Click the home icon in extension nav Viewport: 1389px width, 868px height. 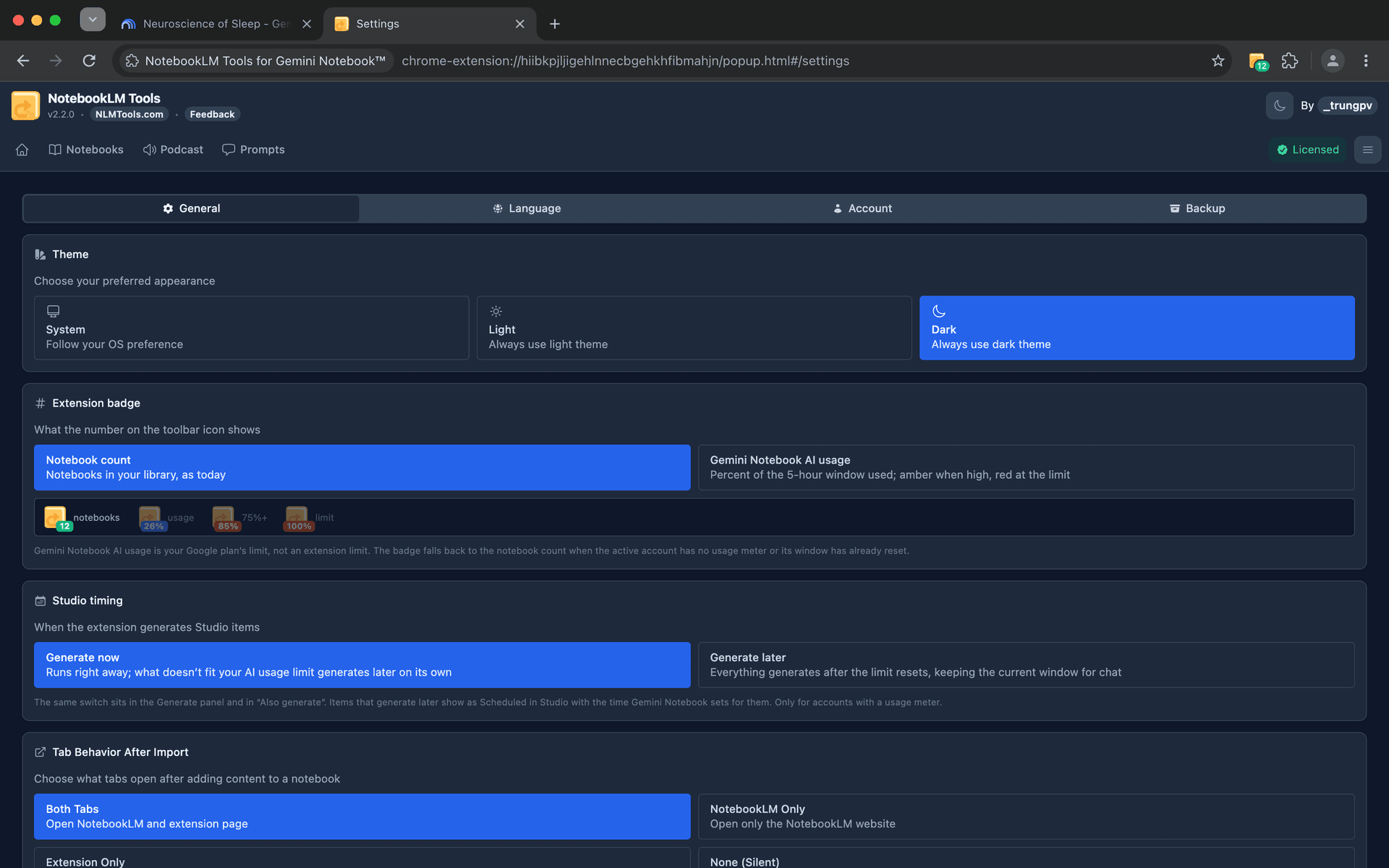22,150
